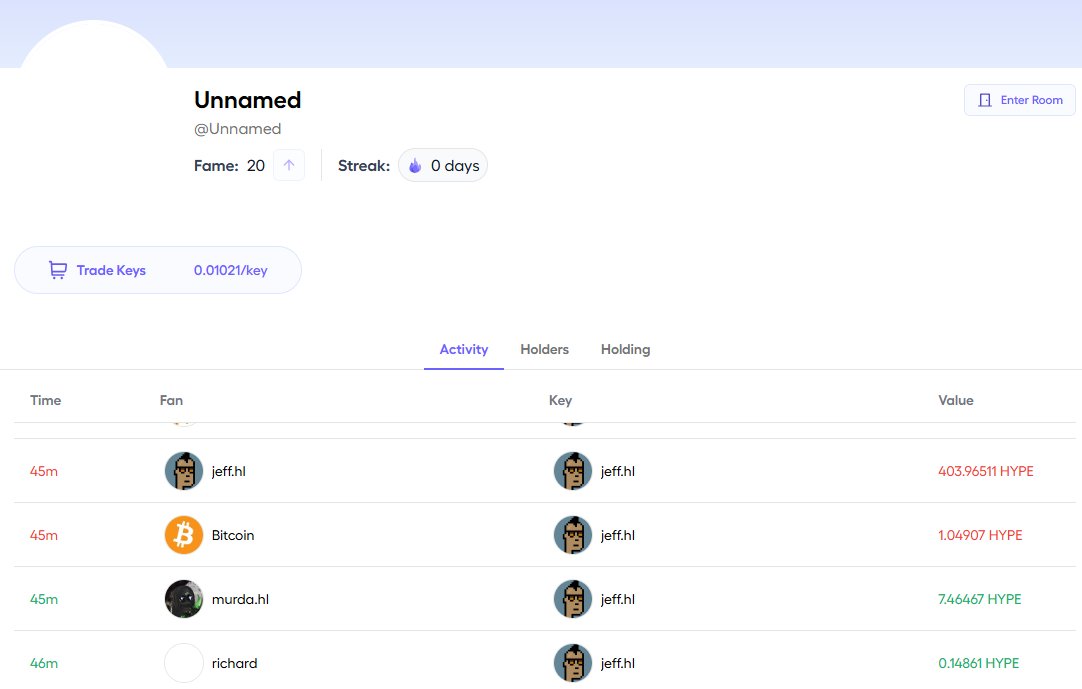Click the Fame upvote arrow icon
Image resolution: width=1082 pixels, height=689 pixels.
(x=289, y=166)
